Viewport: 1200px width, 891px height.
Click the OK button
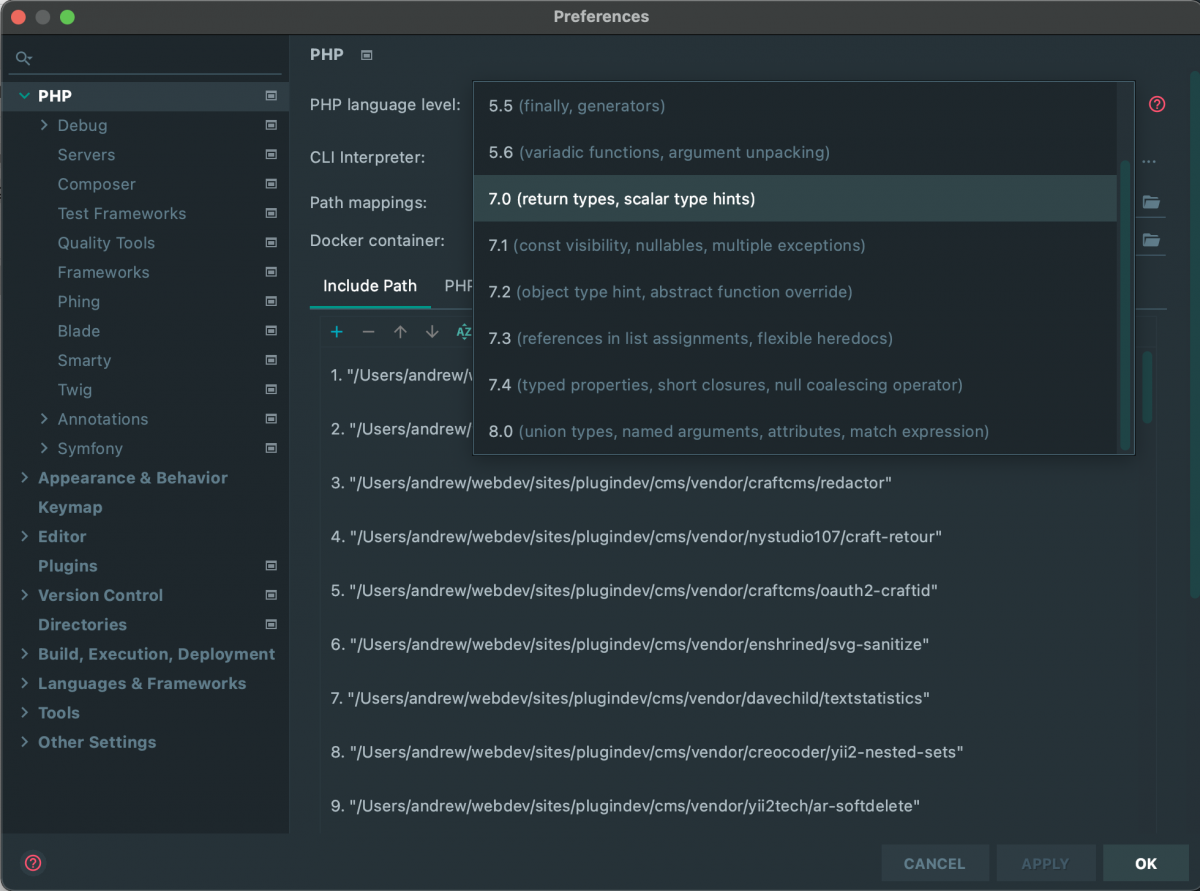coord(1146,863)
